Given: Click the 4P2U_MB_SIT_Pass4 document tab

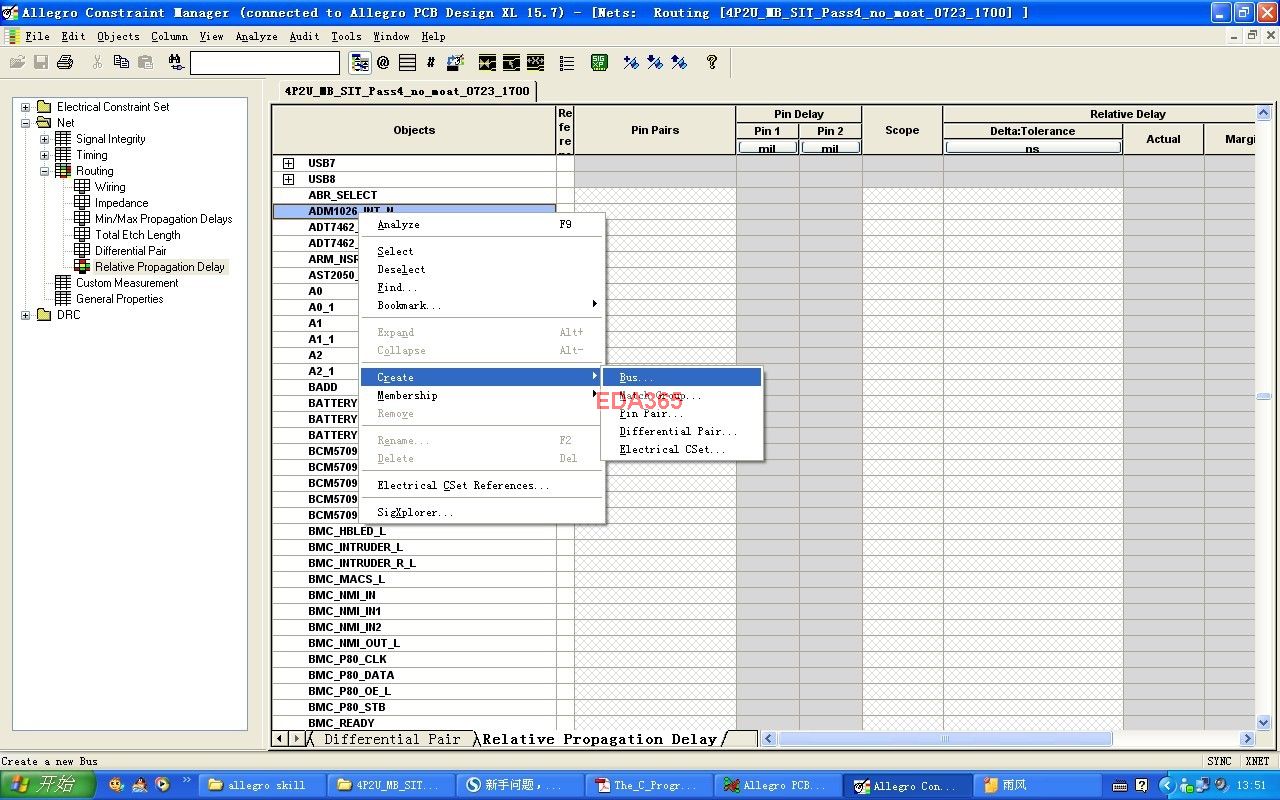Looking at the screenshot, I should (407, 91).
